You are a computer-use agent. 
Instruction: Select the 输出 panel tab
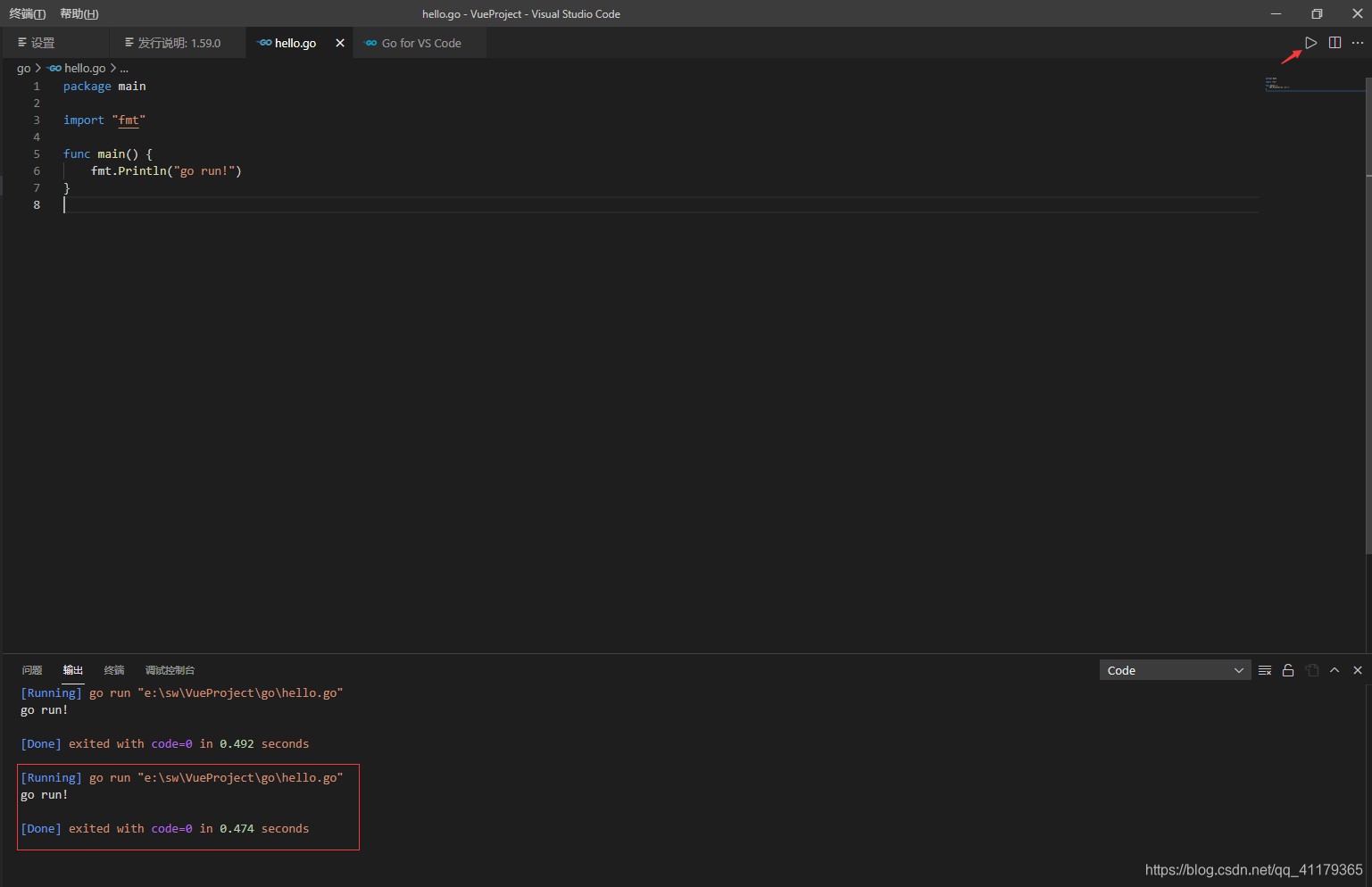pos(73,670)
